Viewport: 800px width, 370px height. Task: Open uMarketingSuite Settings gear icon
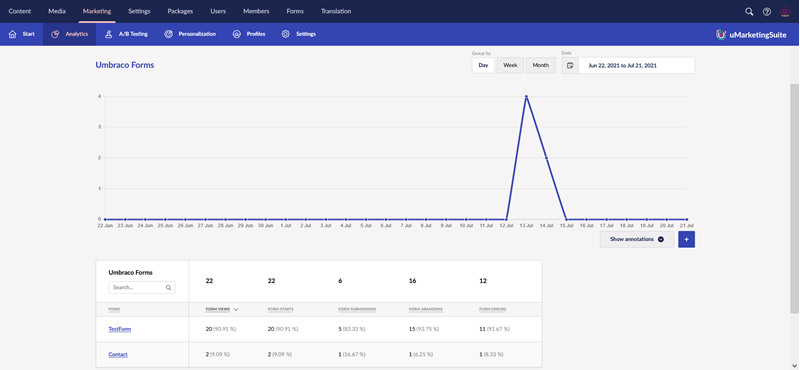(286, 34)
